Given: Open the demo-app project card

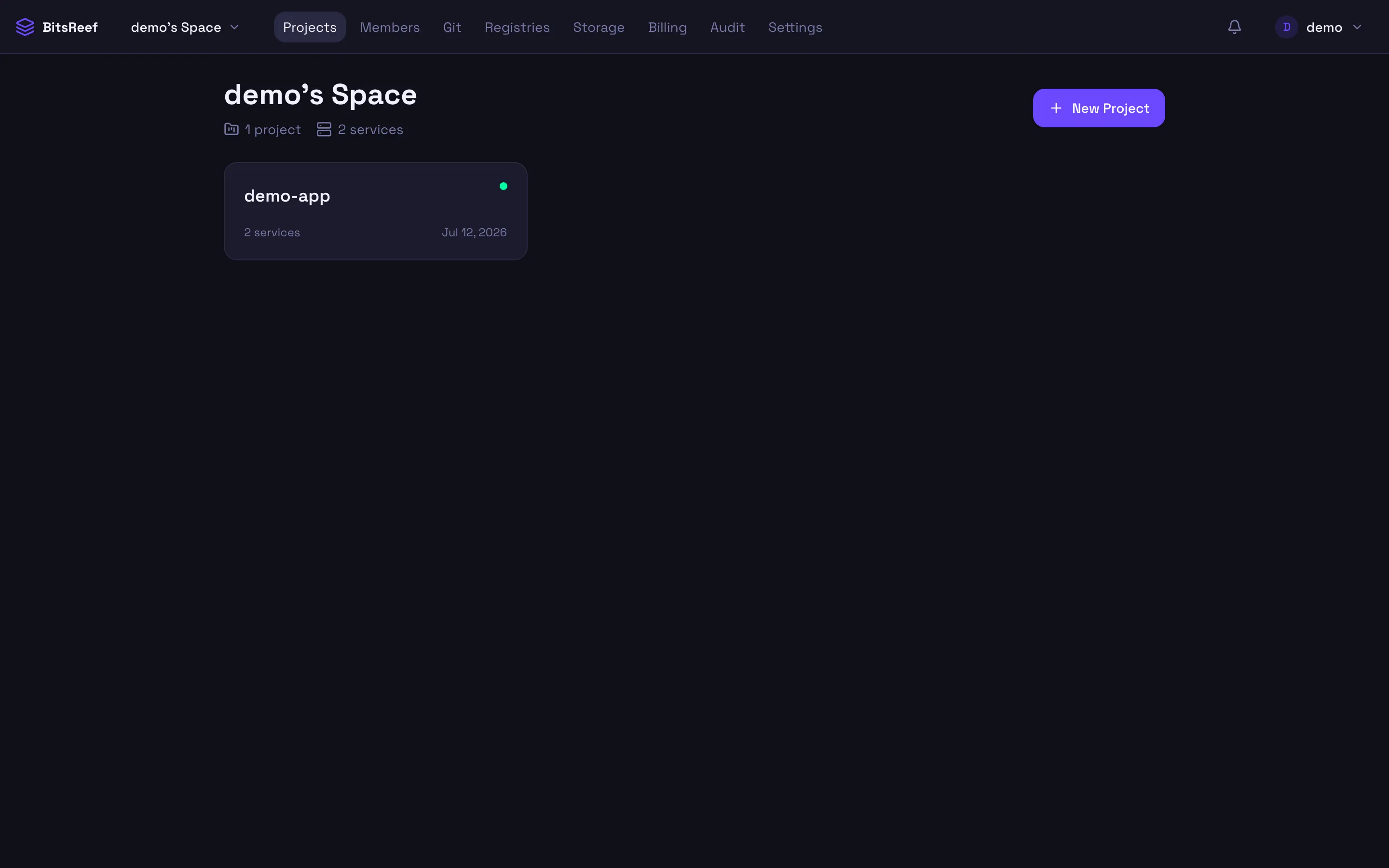Looking at the screenshot, I should click(375, 211).
